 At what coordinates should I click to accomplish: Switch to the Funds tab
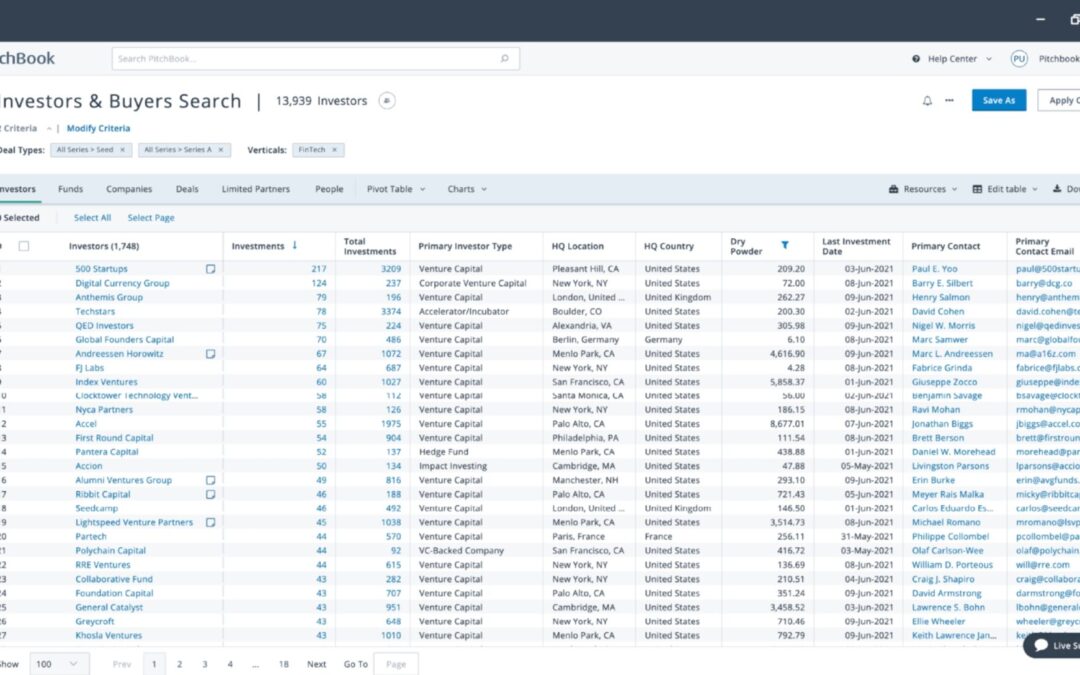[70, 189]
